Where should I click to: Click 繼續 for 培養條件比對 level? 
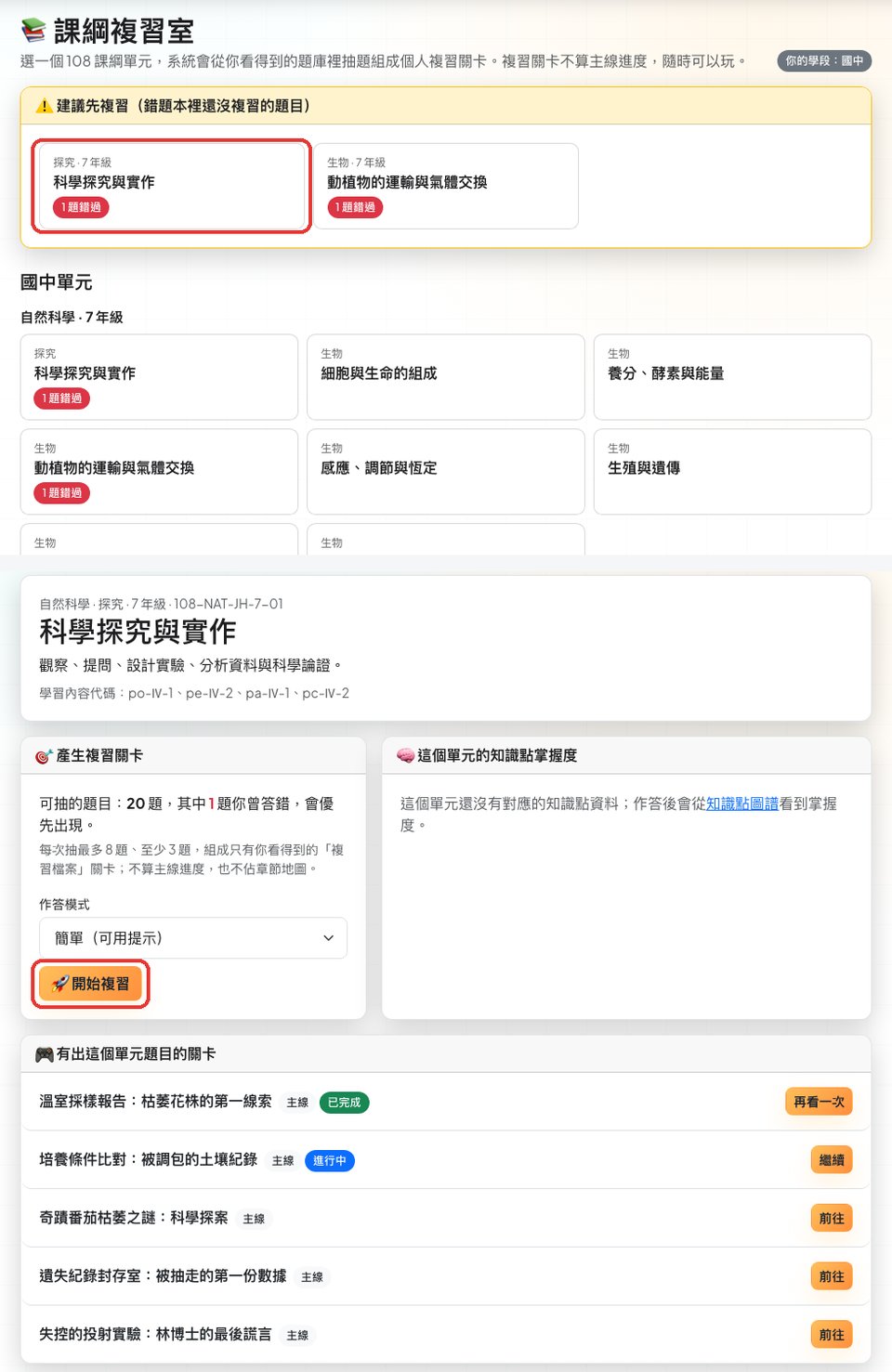pos(832,1160)
